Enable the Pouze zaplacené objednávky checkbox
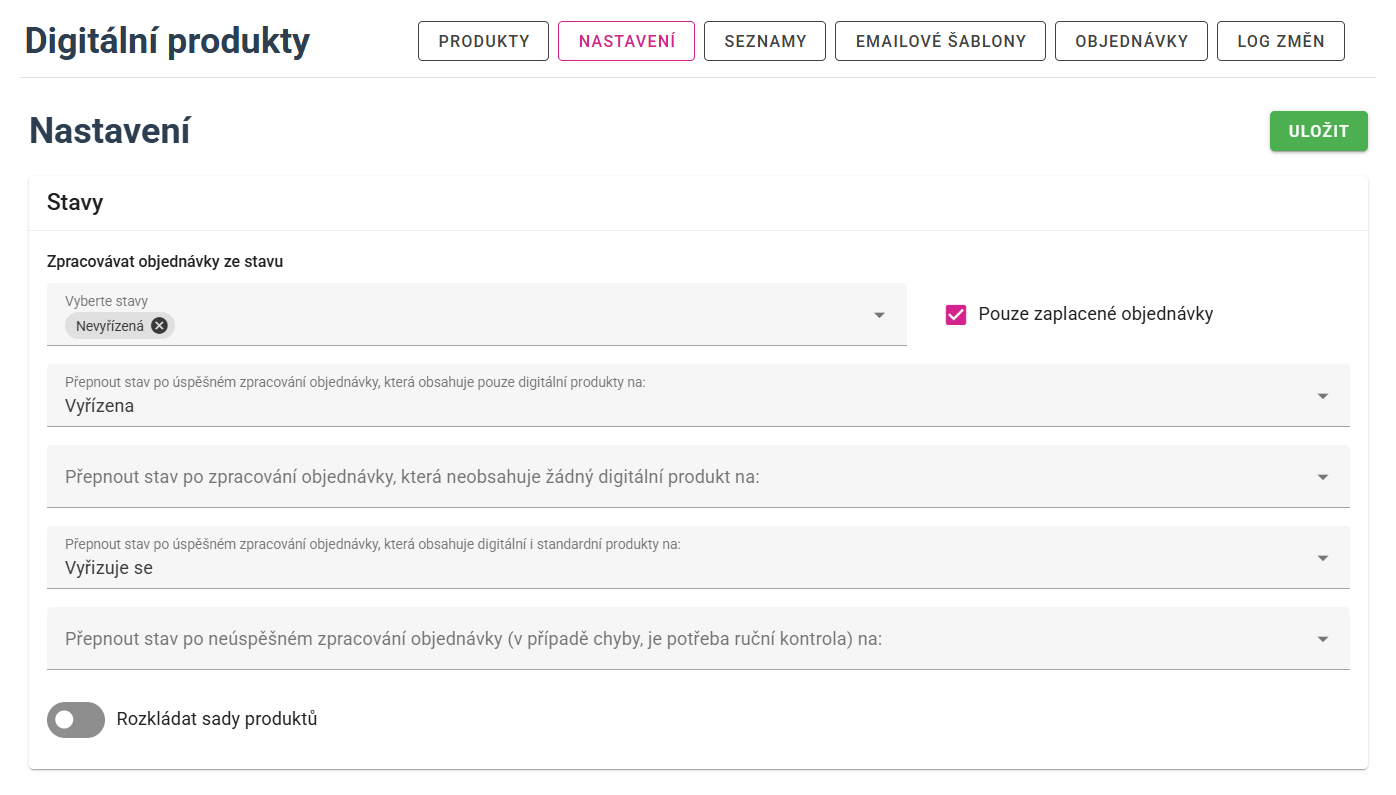 click(956, 315)
